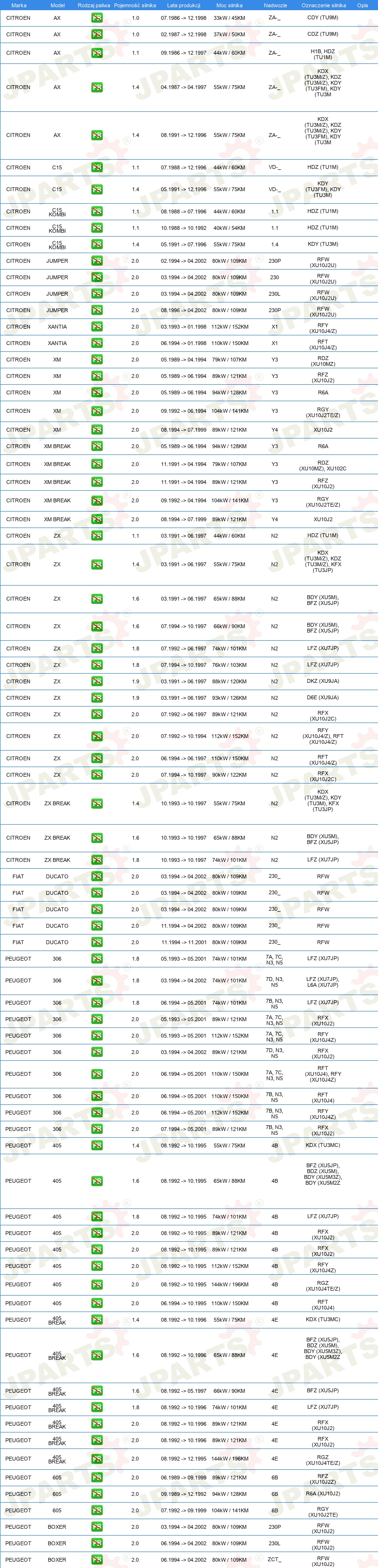Click the 06.1994 -> 01.1998 production years
This screenshot has width=378, height=1568.
[x=184, y=343]
